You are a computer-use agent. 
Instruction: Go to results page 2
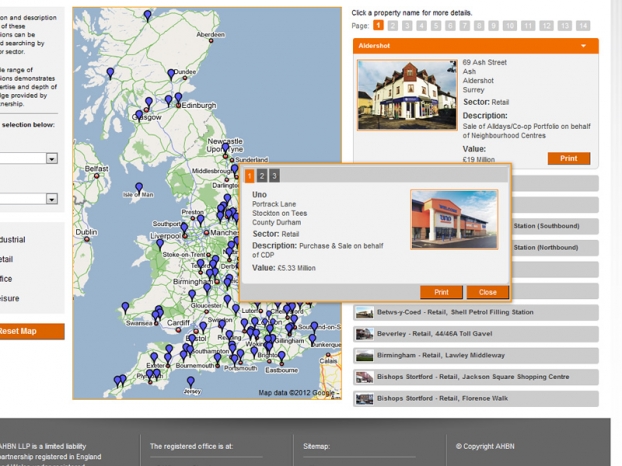pos(393,26)
